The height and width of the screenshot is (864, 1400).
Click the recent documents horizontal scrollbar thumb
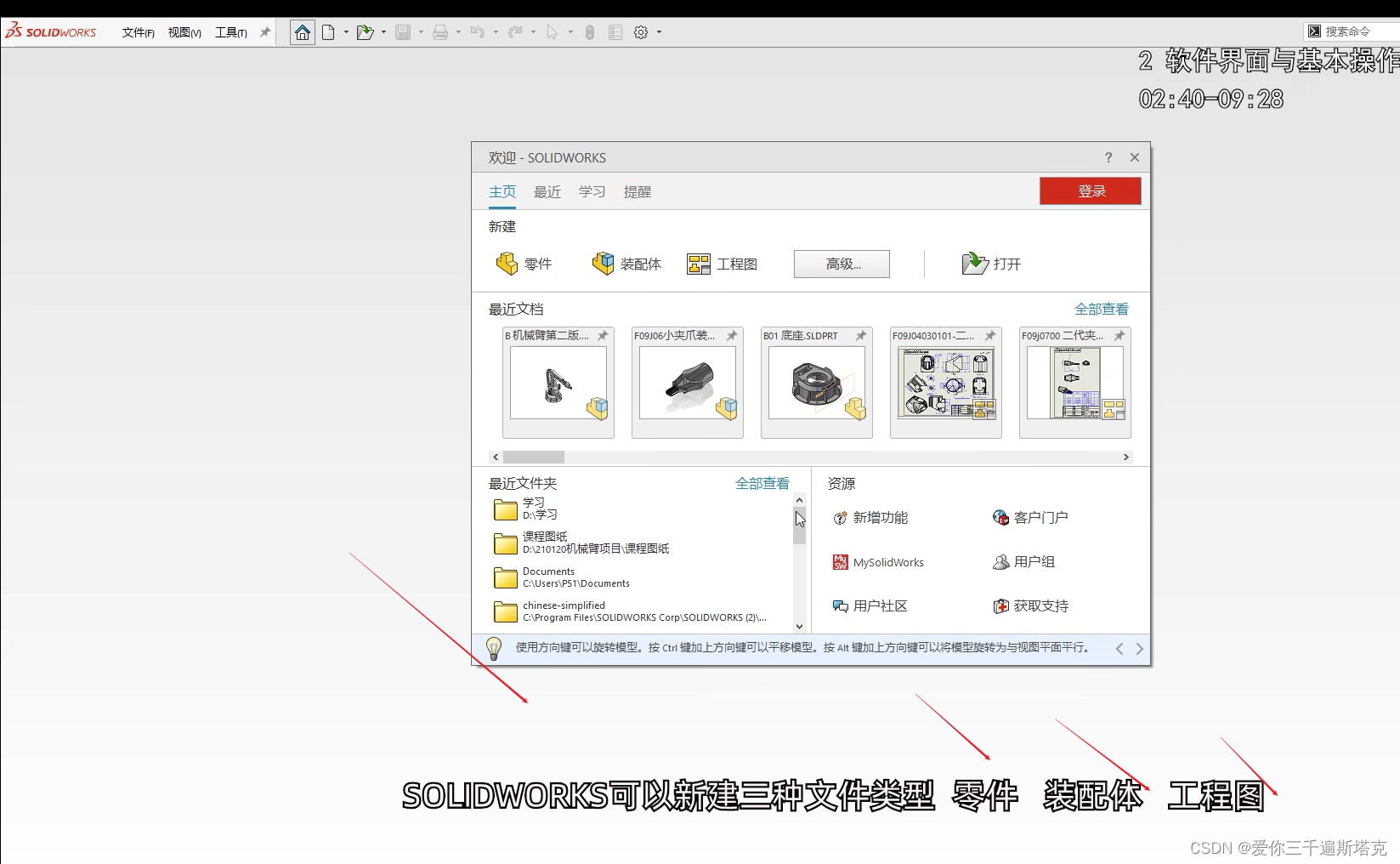(534, 458)
